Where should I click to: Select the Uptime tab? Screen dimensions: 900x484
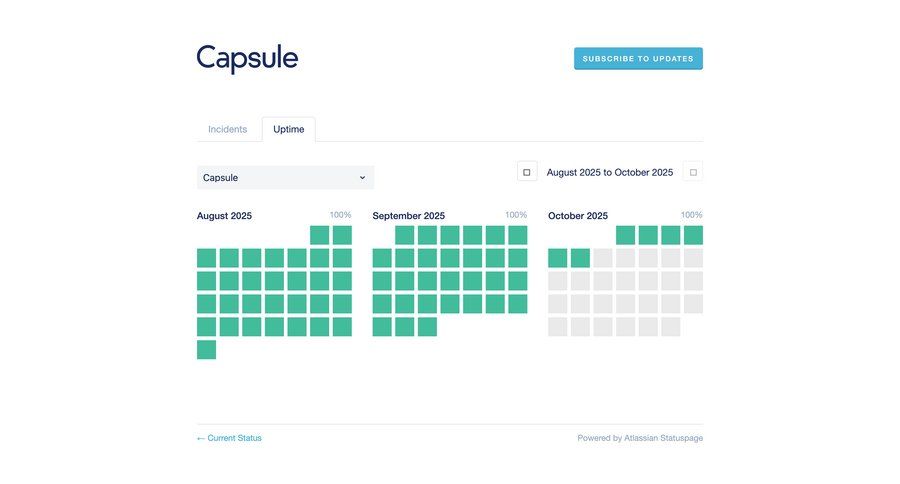pos(289,129)
